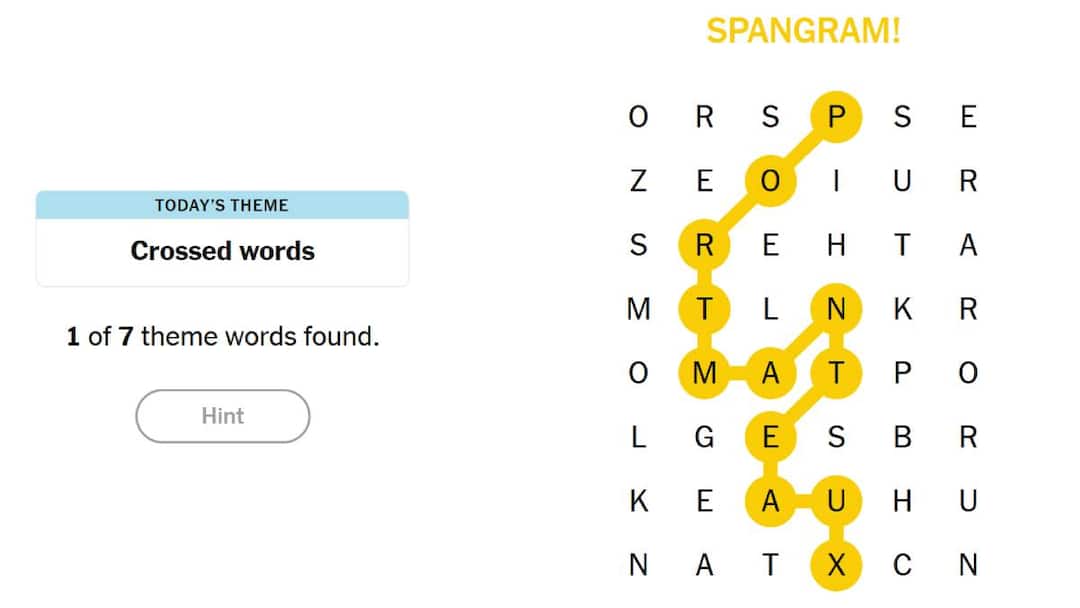Pick the letter G tile
1080x608 pixels.
click(x=704, y=438)
